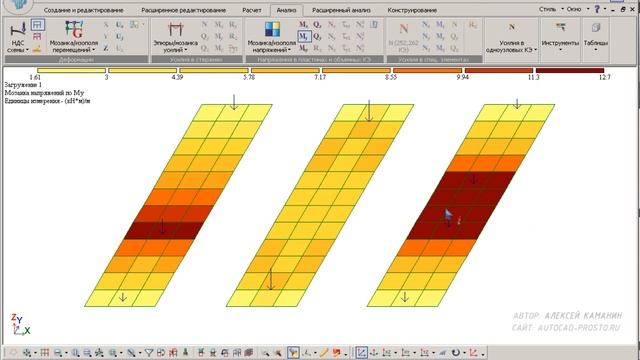Viewport: 640px width, 360px height.
Task: Open Усилия в одноузловых КЭ dropdown
Action: point(511,38)
